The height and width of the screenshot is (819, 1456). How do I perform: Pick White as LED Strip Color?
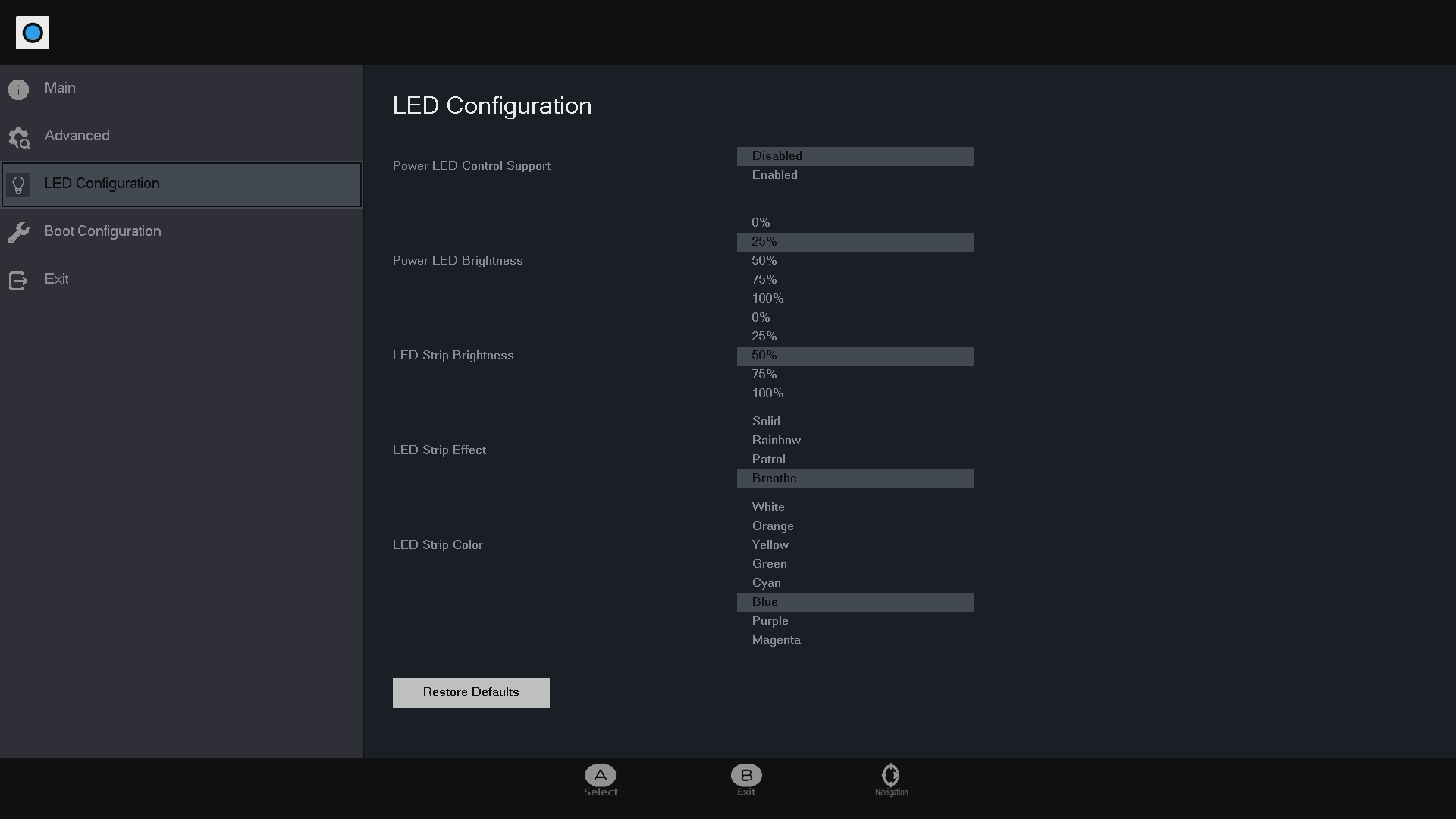(855, 507)
